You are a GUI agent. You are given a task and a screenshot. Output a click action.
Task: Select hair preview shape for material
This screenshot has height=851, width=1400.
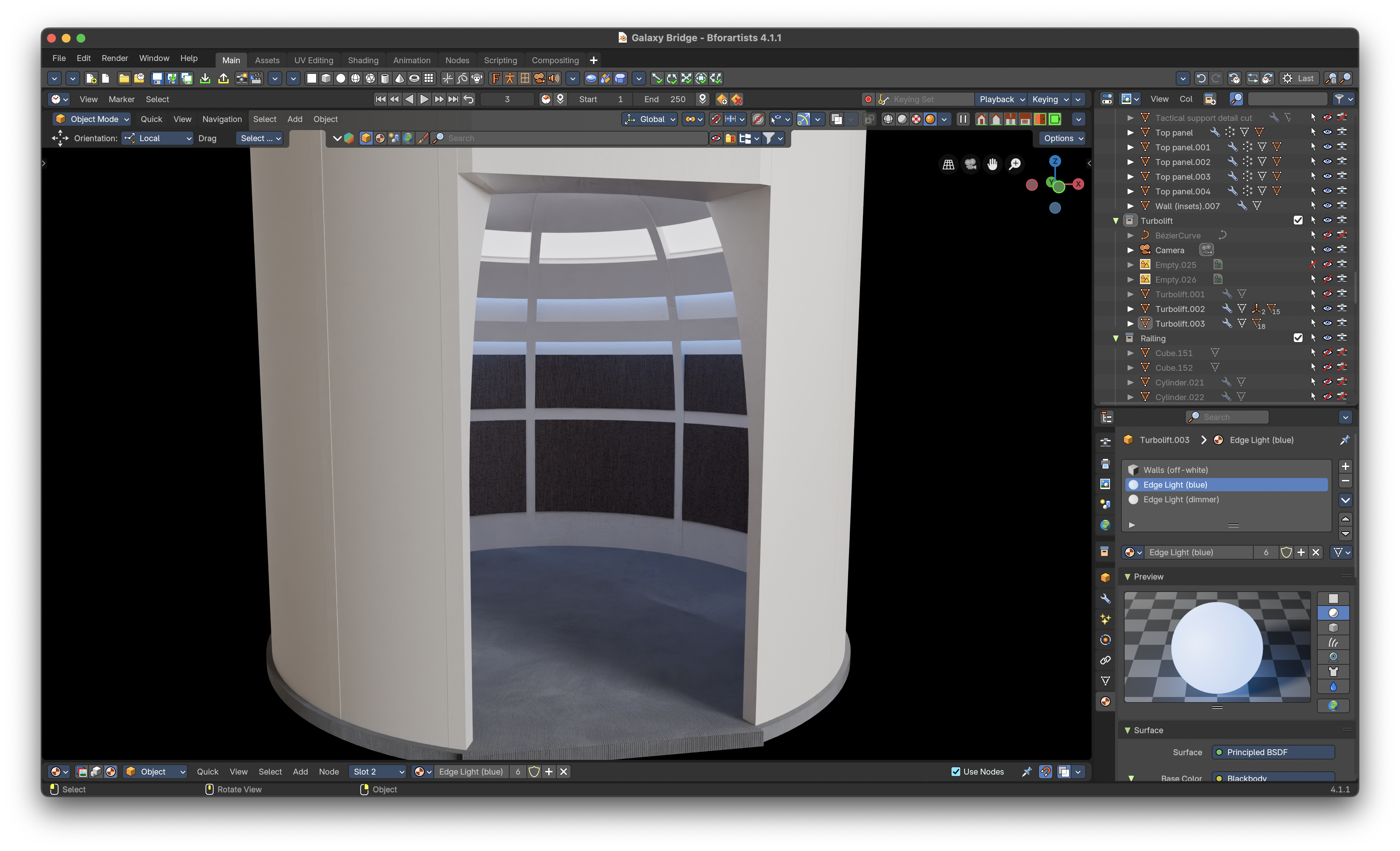tap(1333, 643)
